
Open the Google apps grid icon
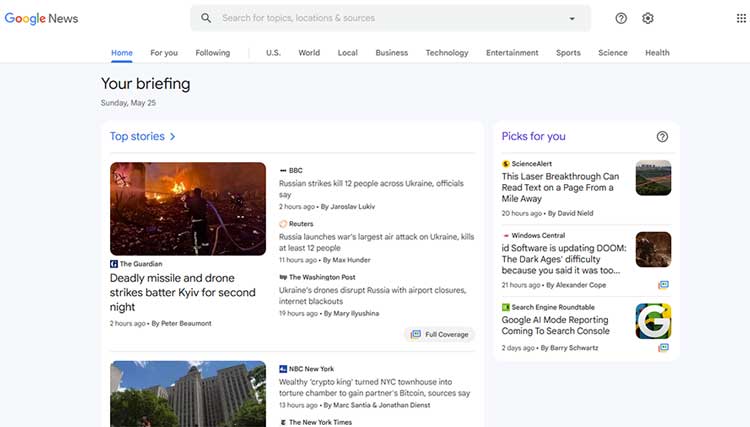(741, 18)
